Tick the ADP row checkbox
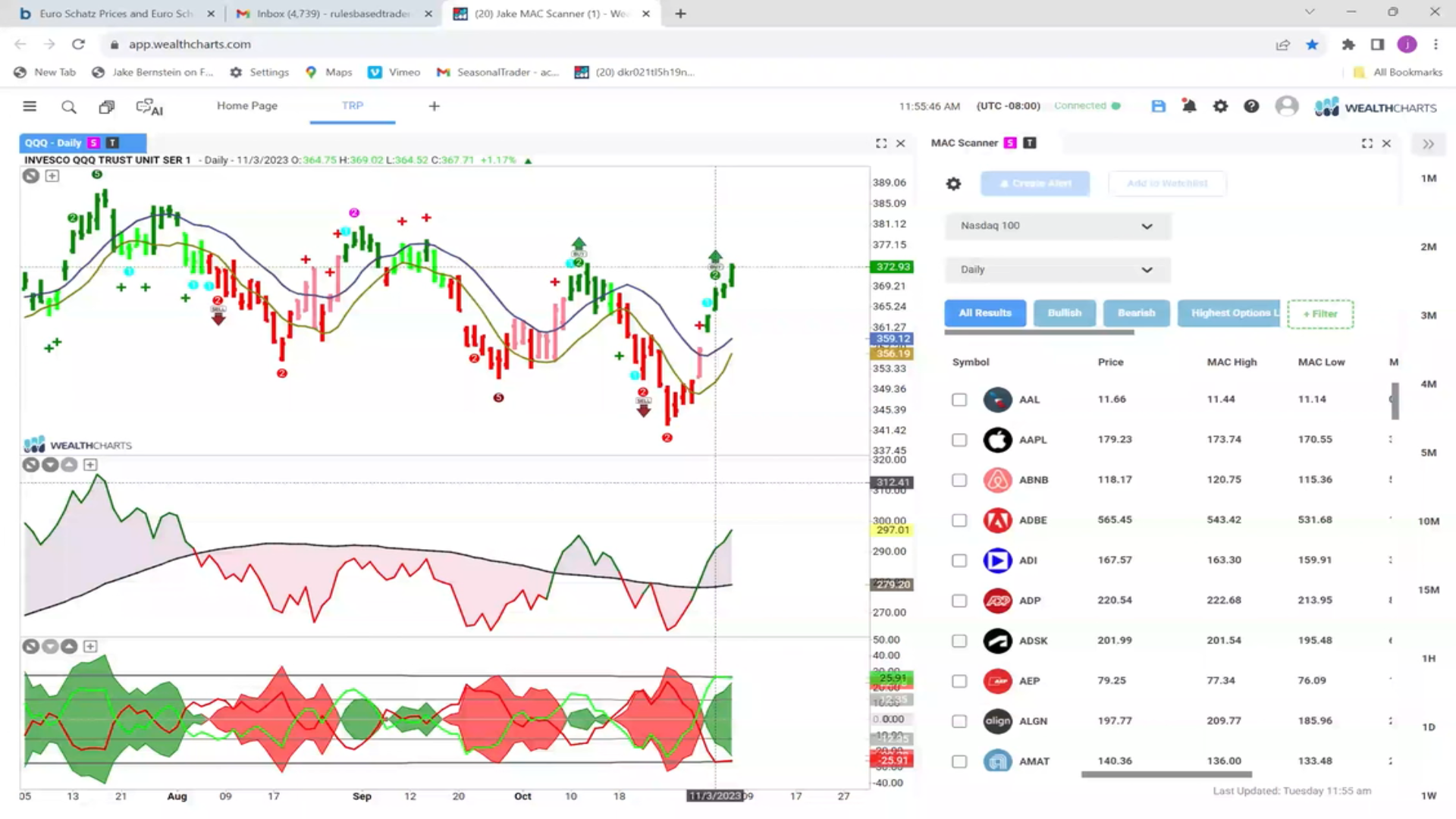Screen dimensions: 1456x819 [959, 601]
